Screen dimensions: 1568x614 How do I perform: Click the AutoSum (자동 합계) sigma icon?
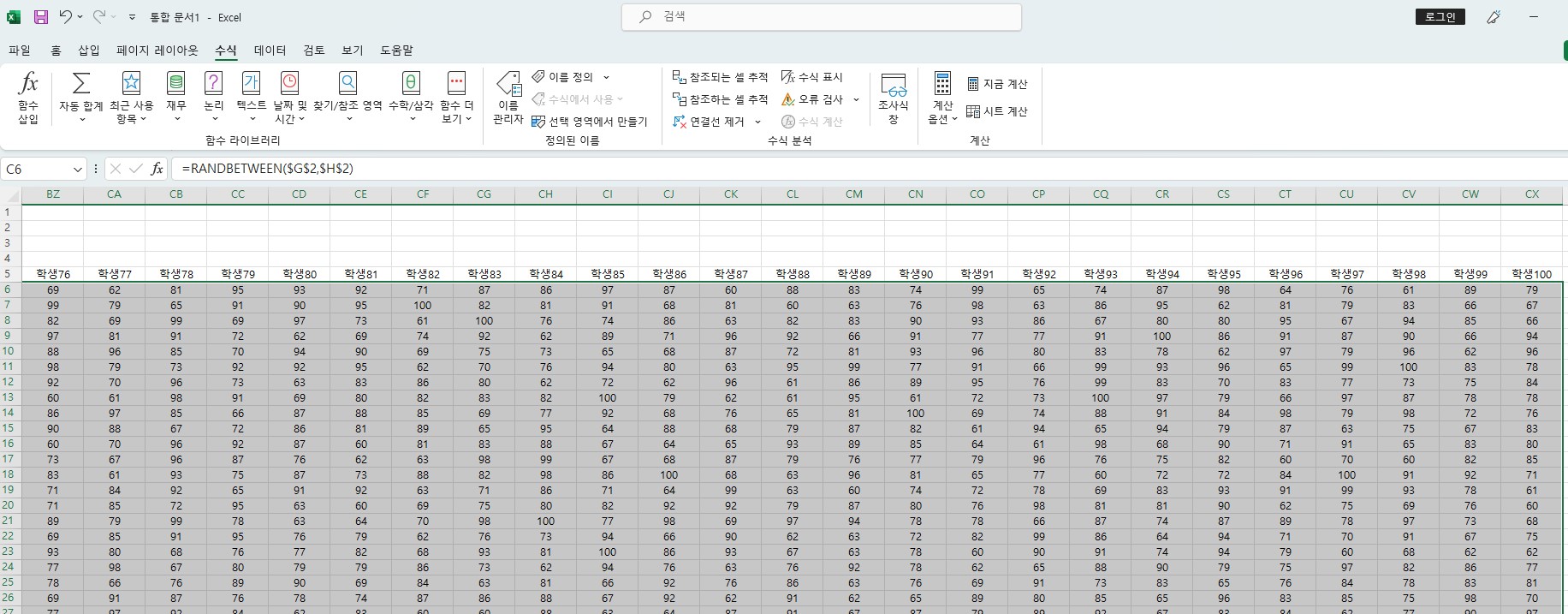click(81, 98)
